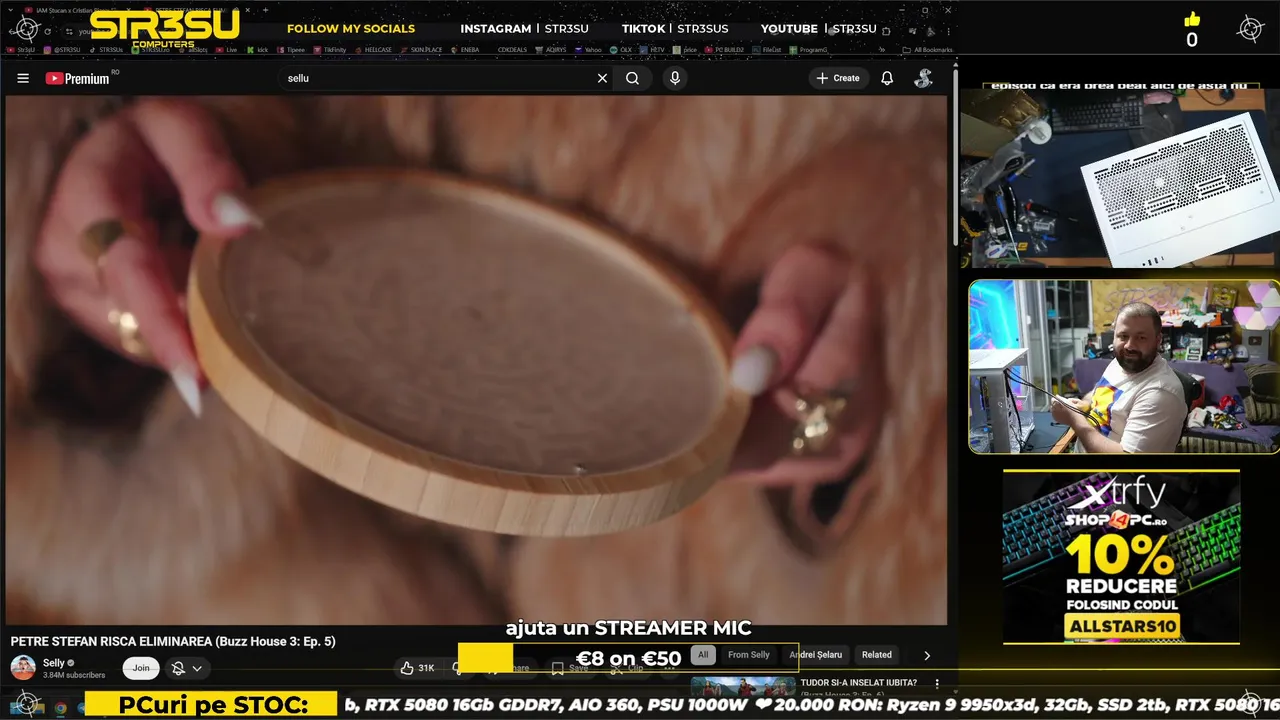Screen dimensions: 1280x720
Task: Like the video showing 31K likes
Action: 418,668
